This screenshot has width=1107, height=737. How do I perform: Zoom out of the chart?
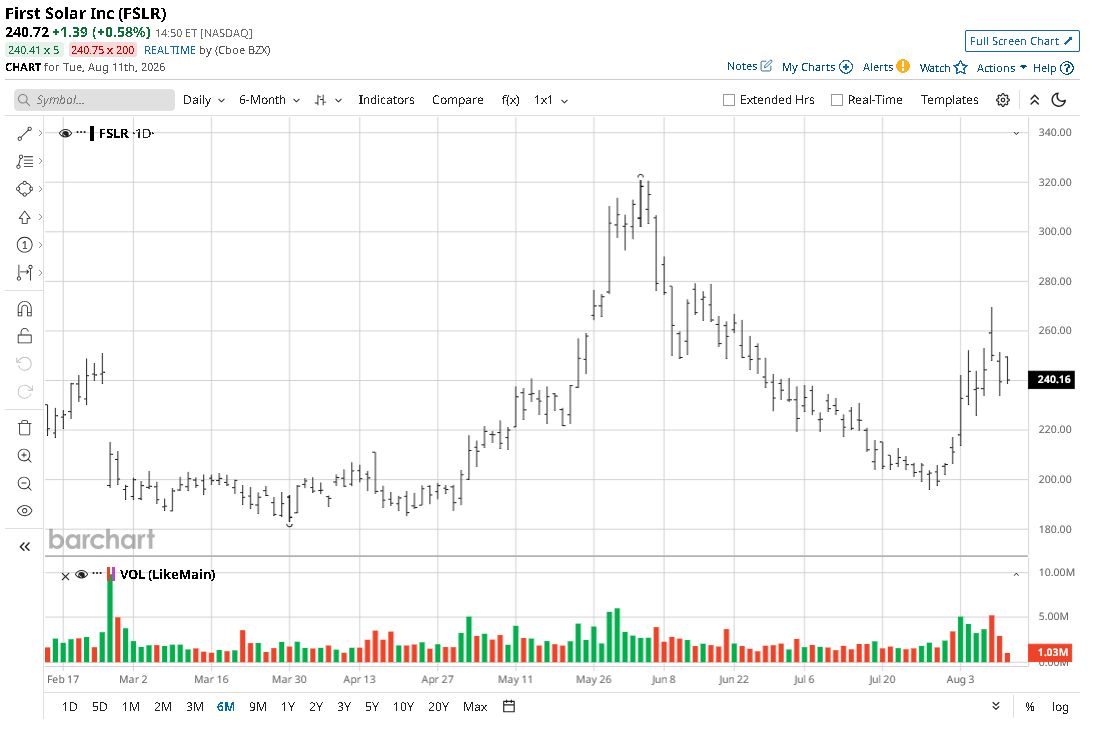pyautogui.click(x=25, y=484)
